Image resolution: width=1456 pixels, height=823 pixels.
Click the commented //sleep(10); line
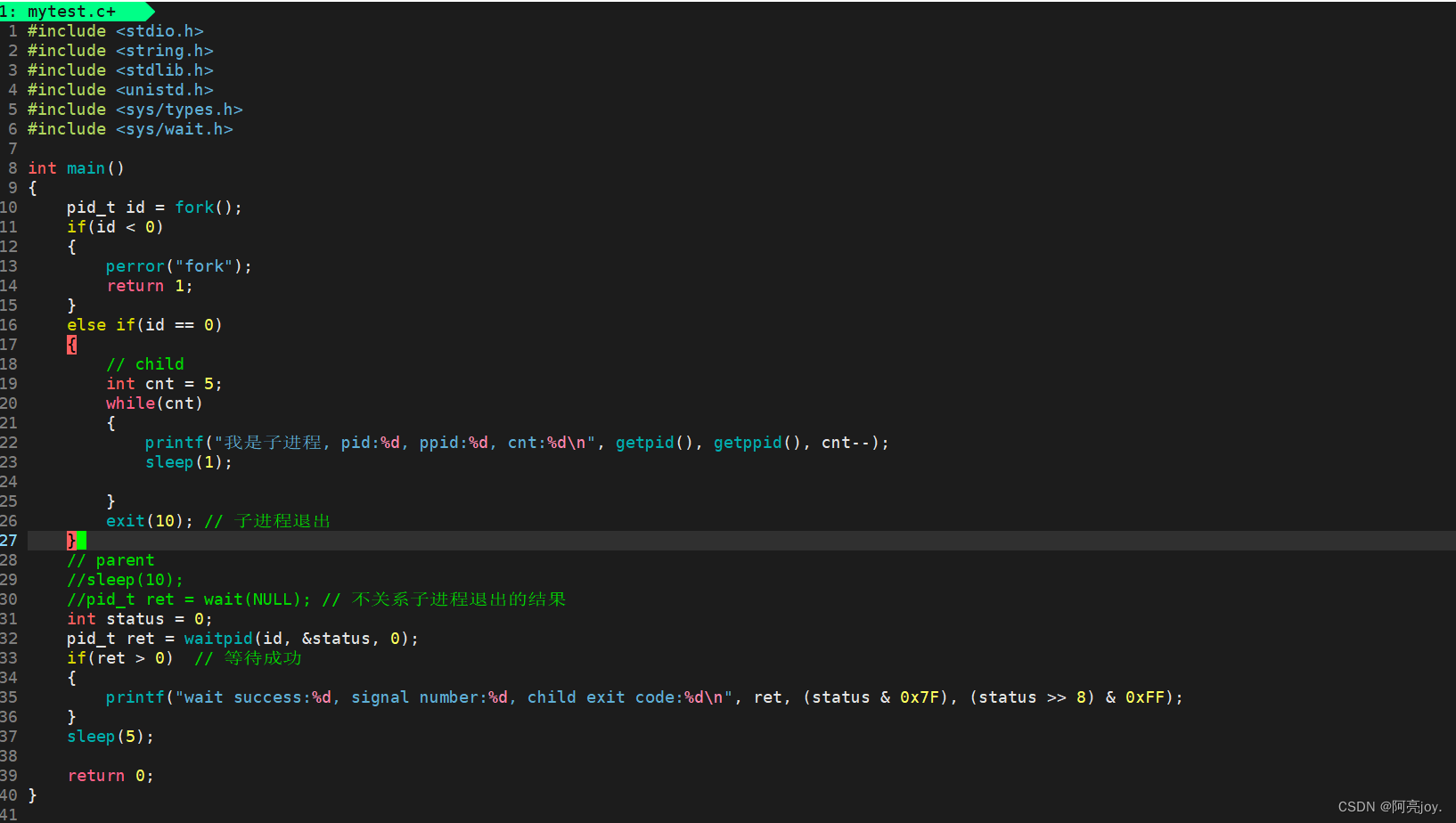click(x=126, y=580)
